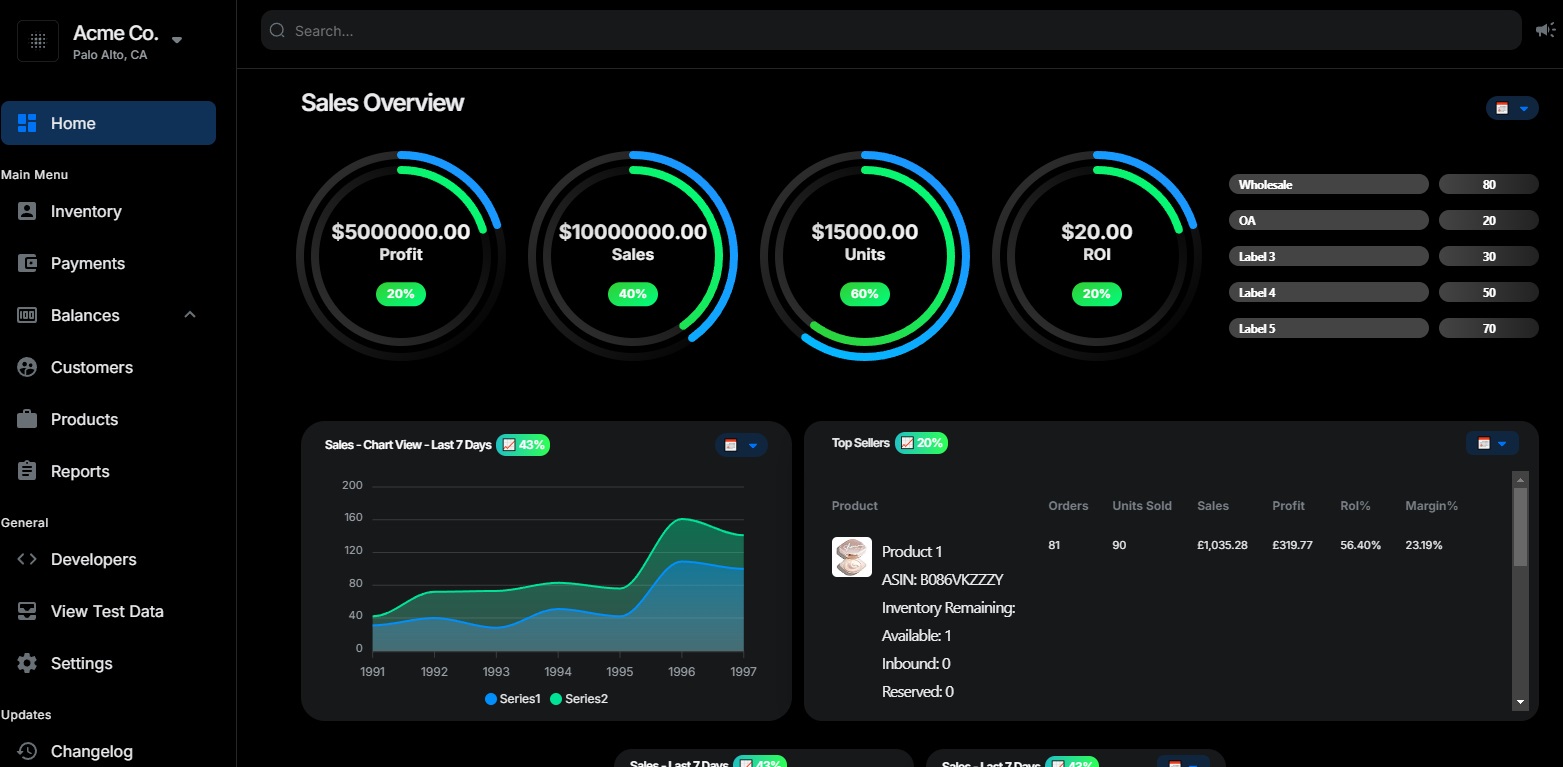Click the Wholesale value 80
The image size is (1563, 767).
1489,184
